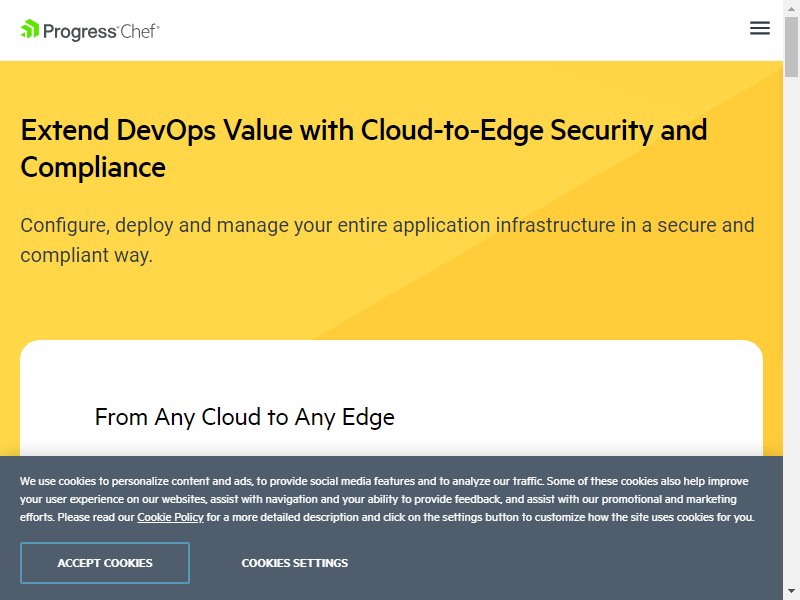Click the vertical scrollbar thumb
800x600 pixels.
click(791, 46)
